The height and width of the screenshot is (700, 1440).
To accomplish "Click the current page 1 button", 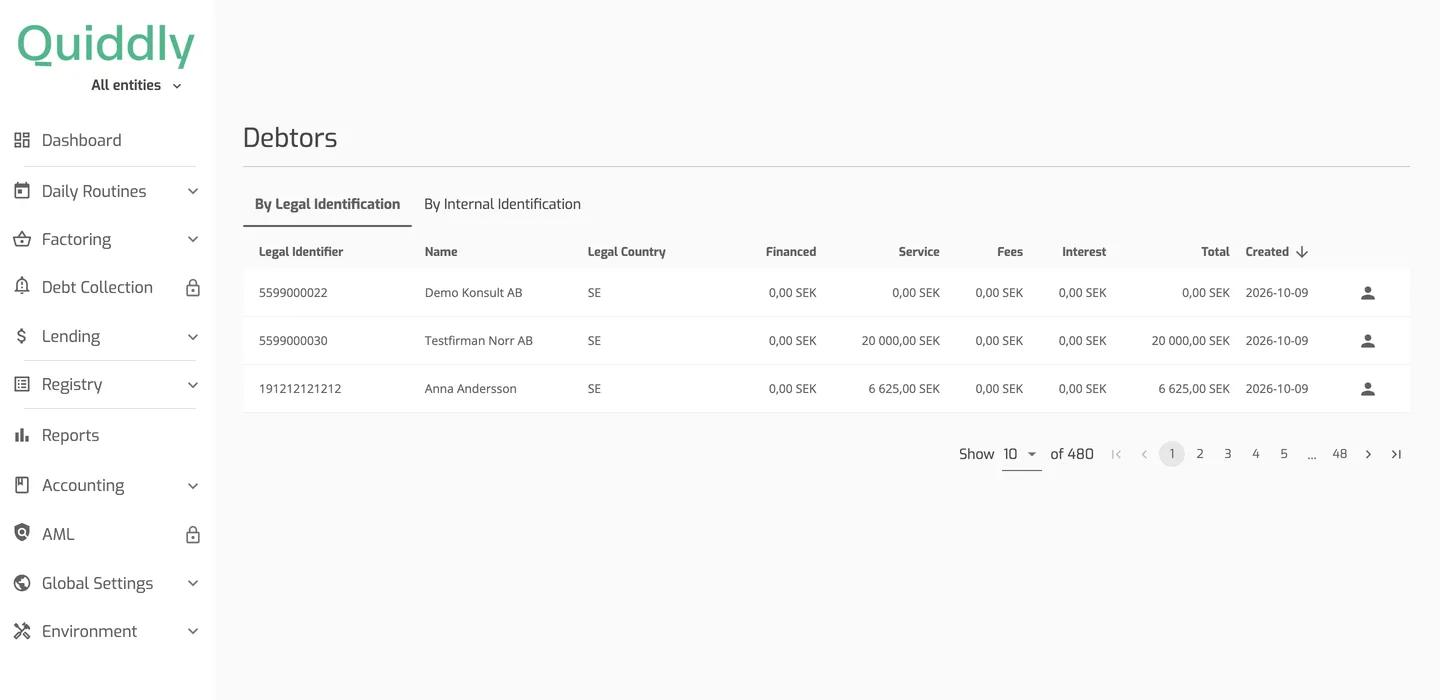I will coord(1172,454).
